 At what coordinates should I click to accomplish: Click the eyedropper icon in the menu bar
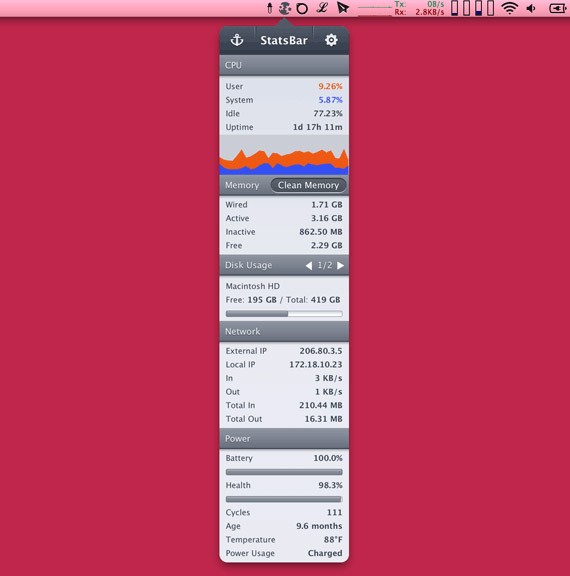(x=270, y=8)
